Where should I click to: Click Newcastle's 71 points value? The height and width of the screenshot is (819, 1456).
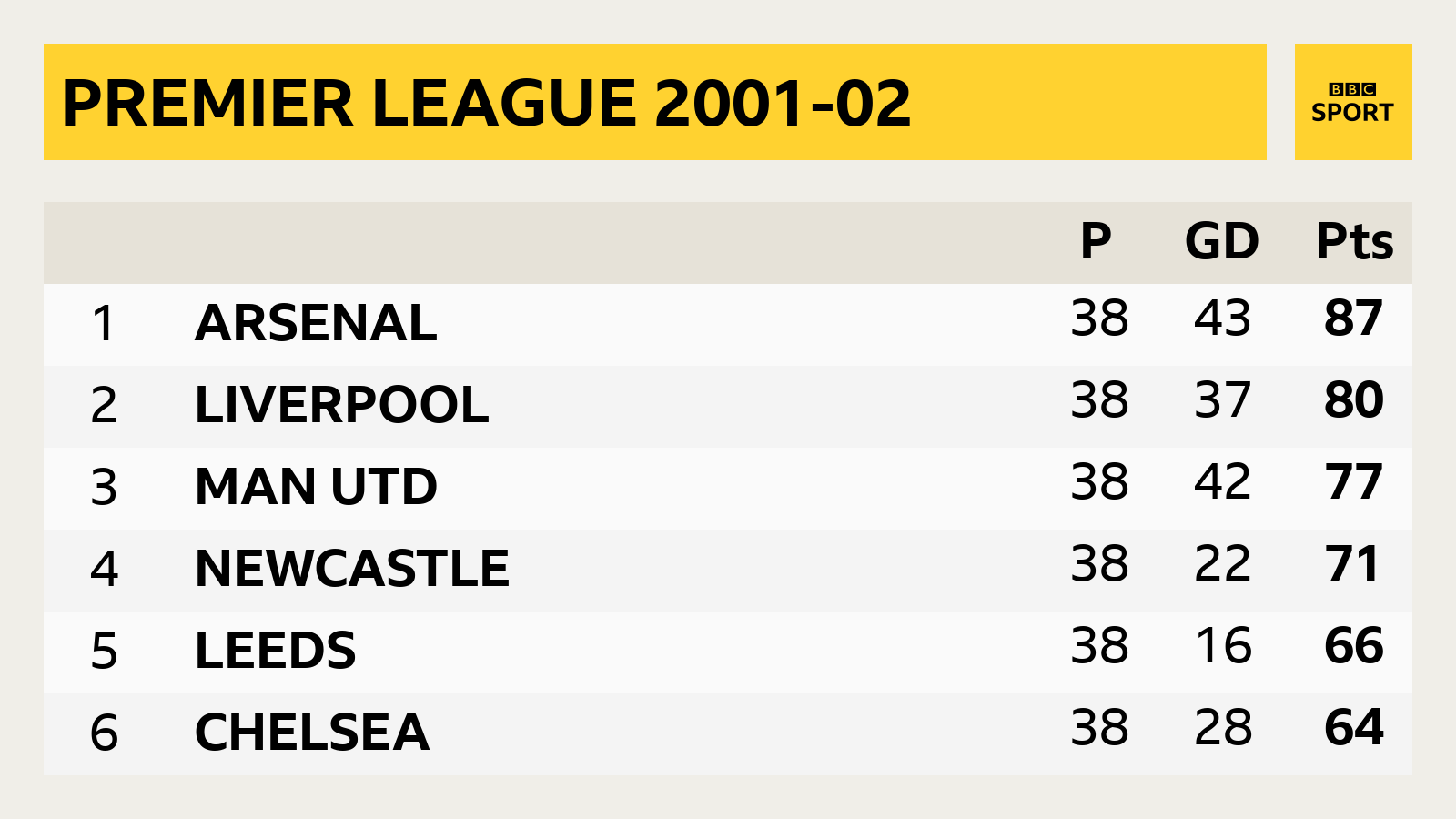(x=1352, y=564)
